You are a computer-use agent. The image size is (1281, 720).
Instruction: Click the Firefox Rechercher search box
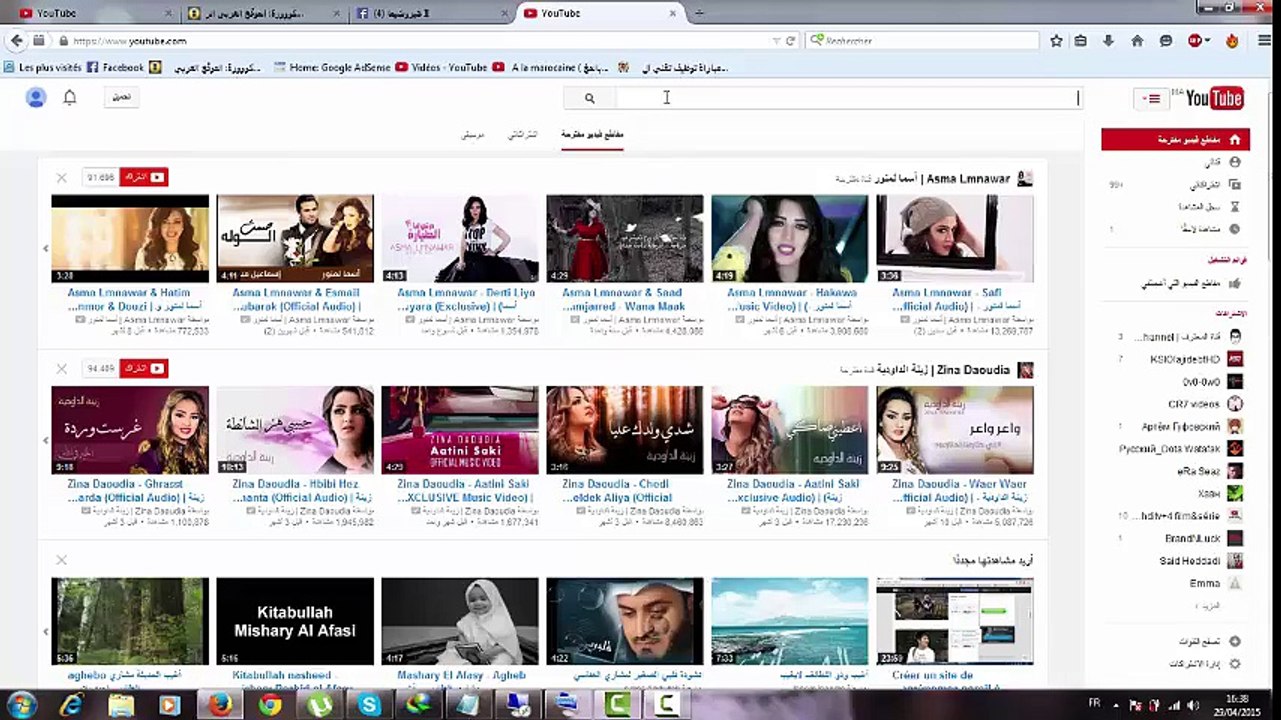920,41
